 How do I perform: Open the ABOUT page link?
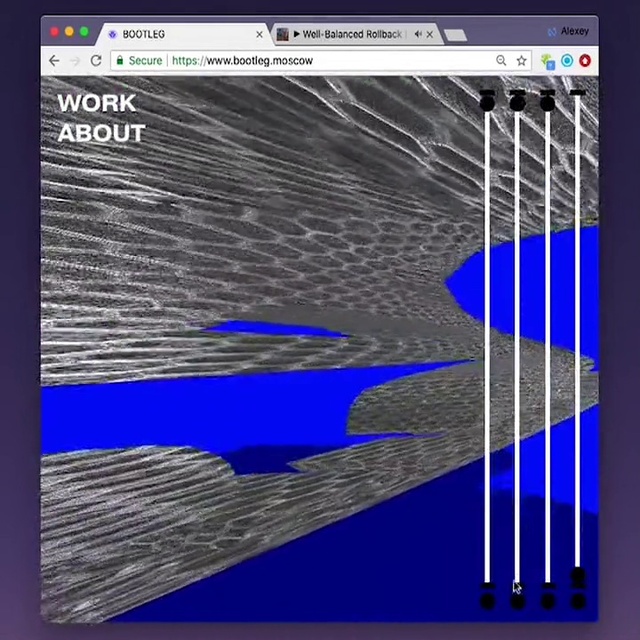[101, 133]
